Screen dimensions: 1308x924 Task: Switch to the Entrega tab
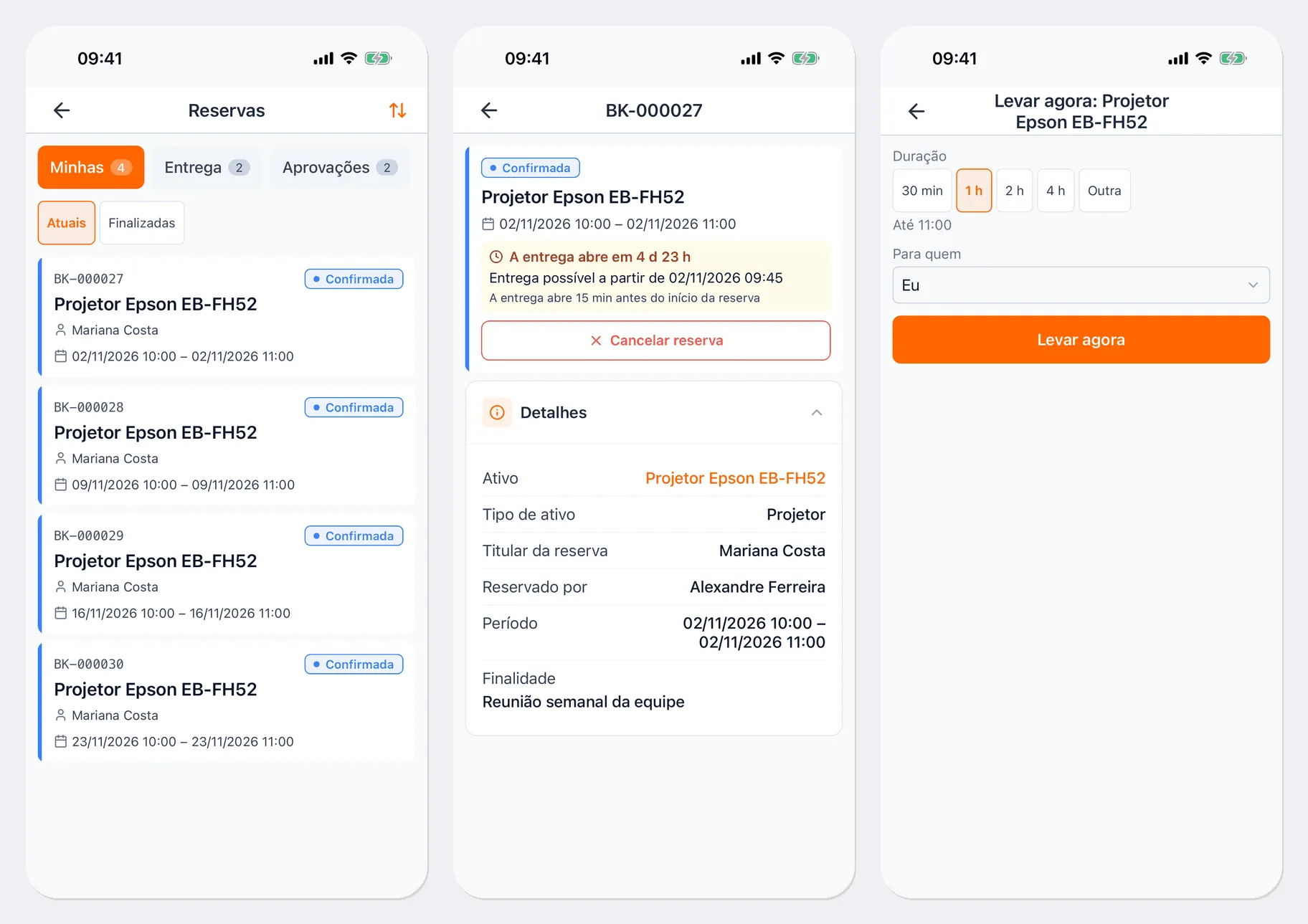pos(207,168)
